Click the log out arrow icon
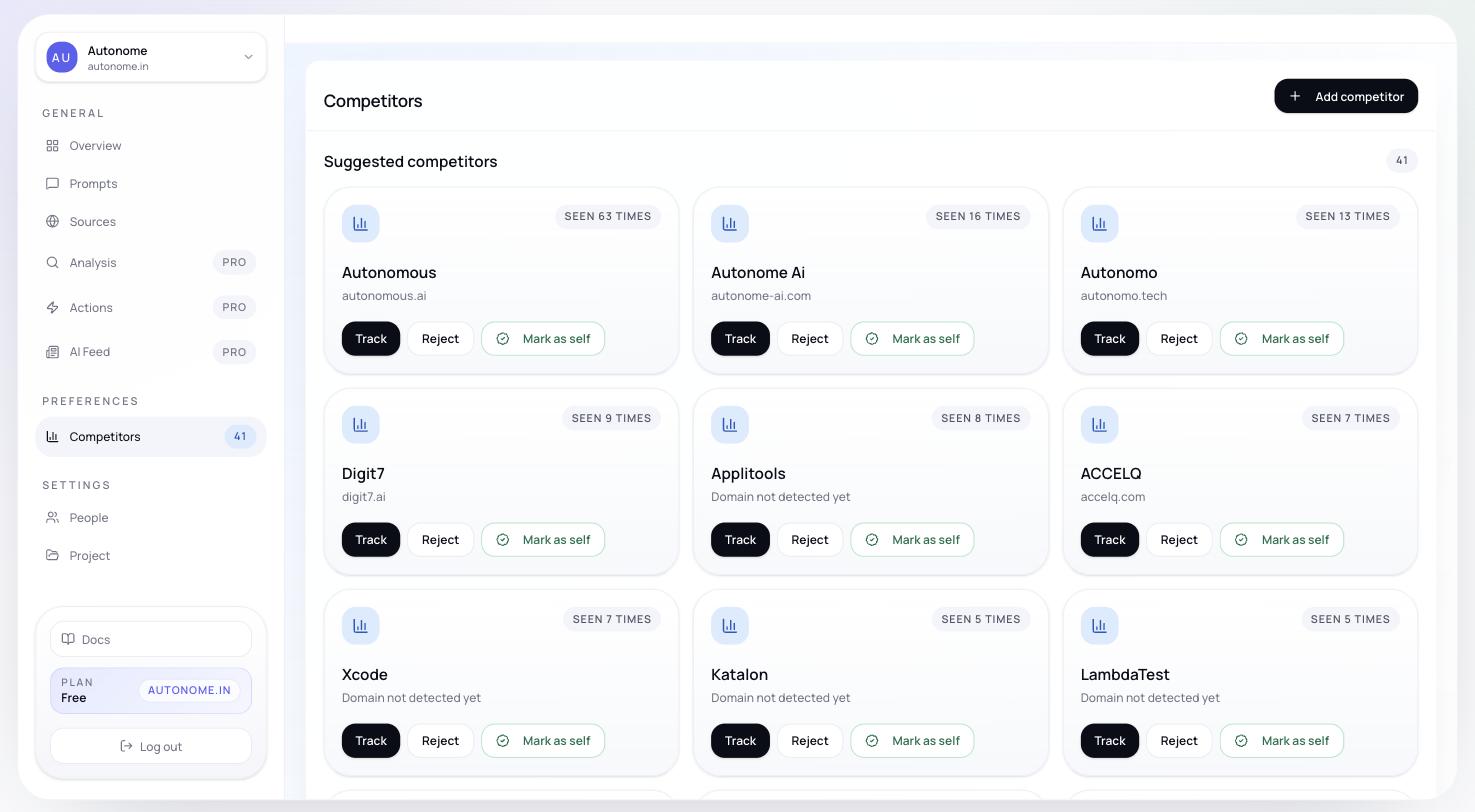Image resolution: width=1475 pixels, height=812 pixels. [x=126, y=746]
